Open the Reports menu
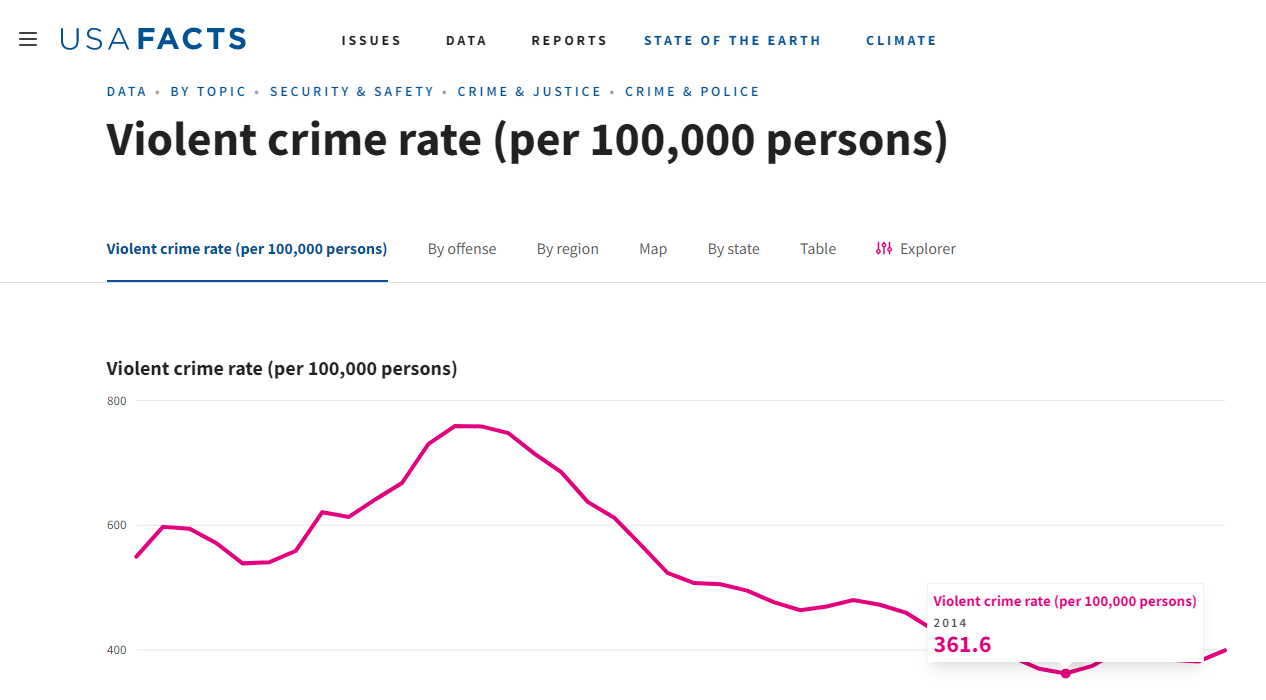The image size is (1266, 700). (569, 41)
